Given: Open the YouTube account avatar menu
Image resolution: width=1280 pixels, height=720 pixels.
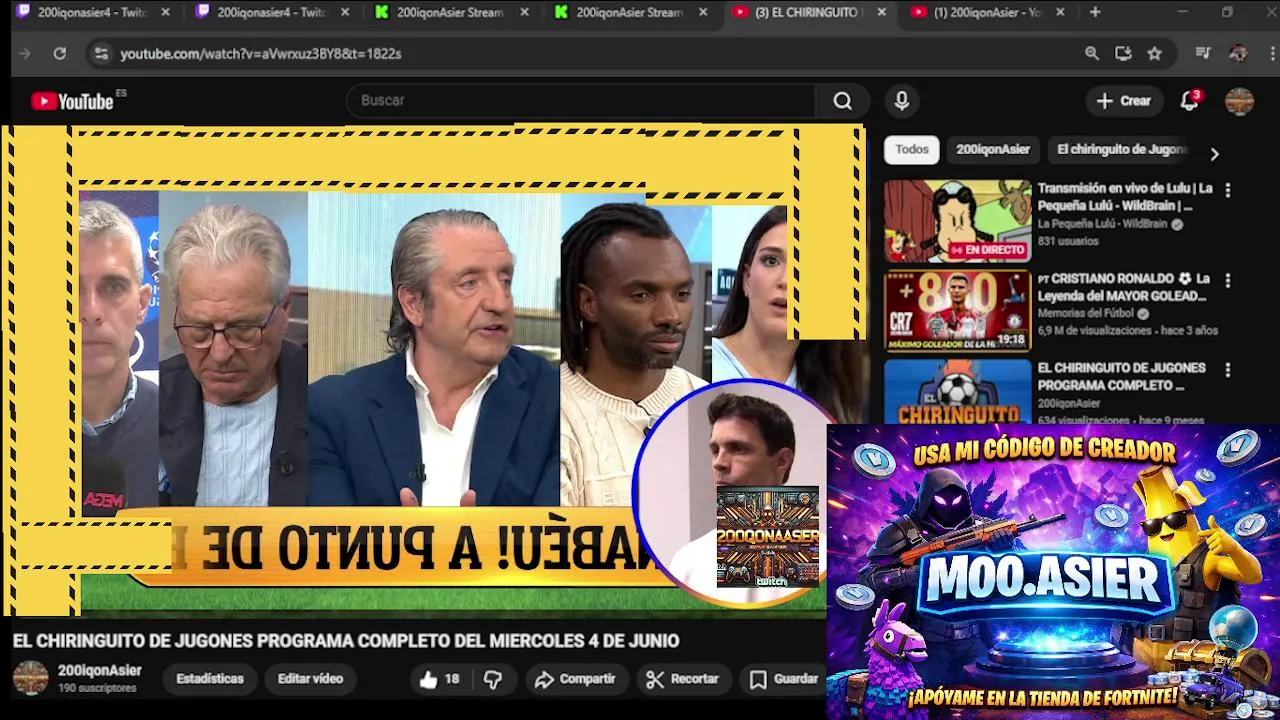Looking at the screenshot, I should click(1240, 101).
